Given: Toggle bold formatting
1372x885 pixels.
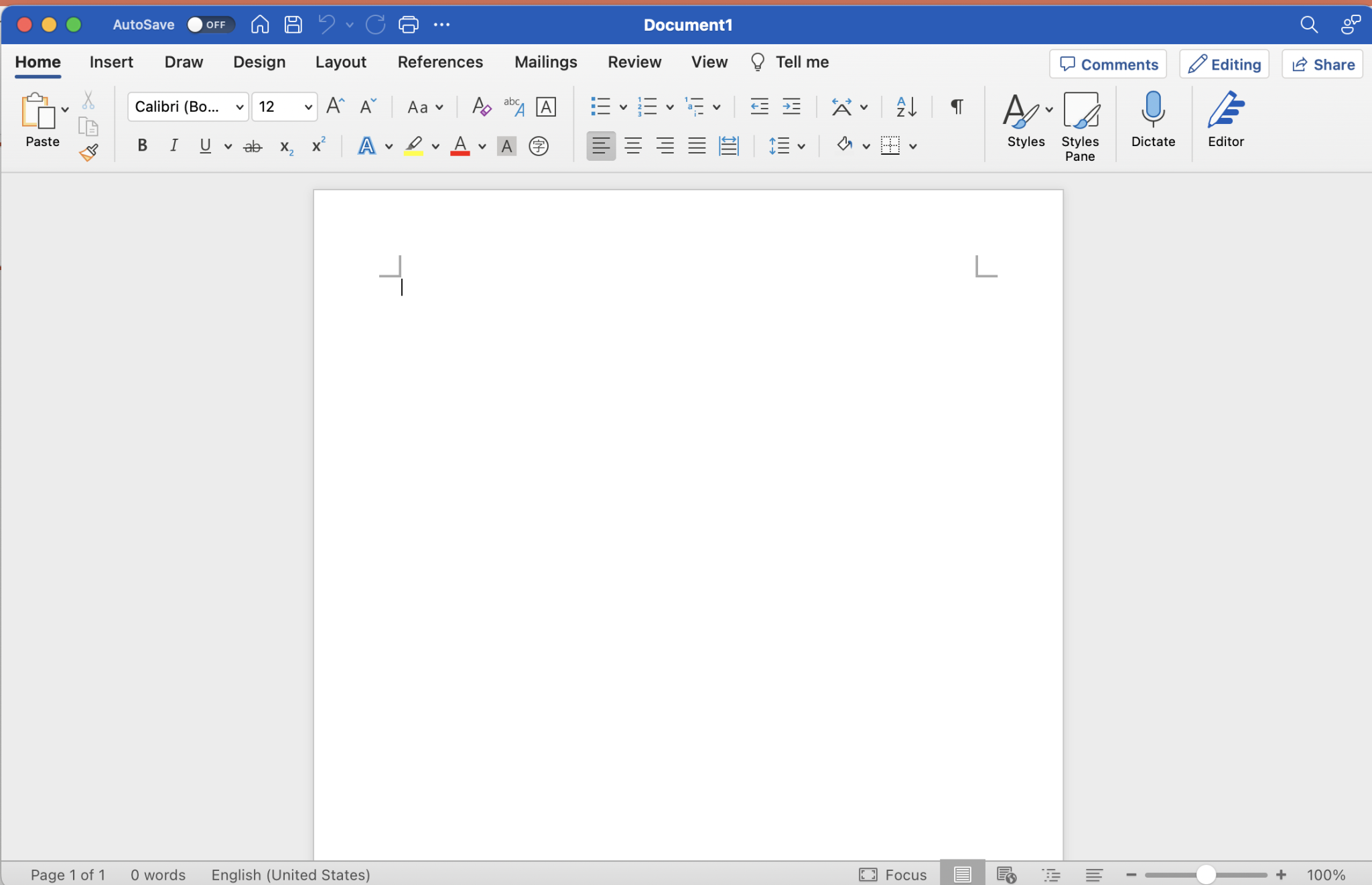Looking at the screenshot, I should coord(141,145).
